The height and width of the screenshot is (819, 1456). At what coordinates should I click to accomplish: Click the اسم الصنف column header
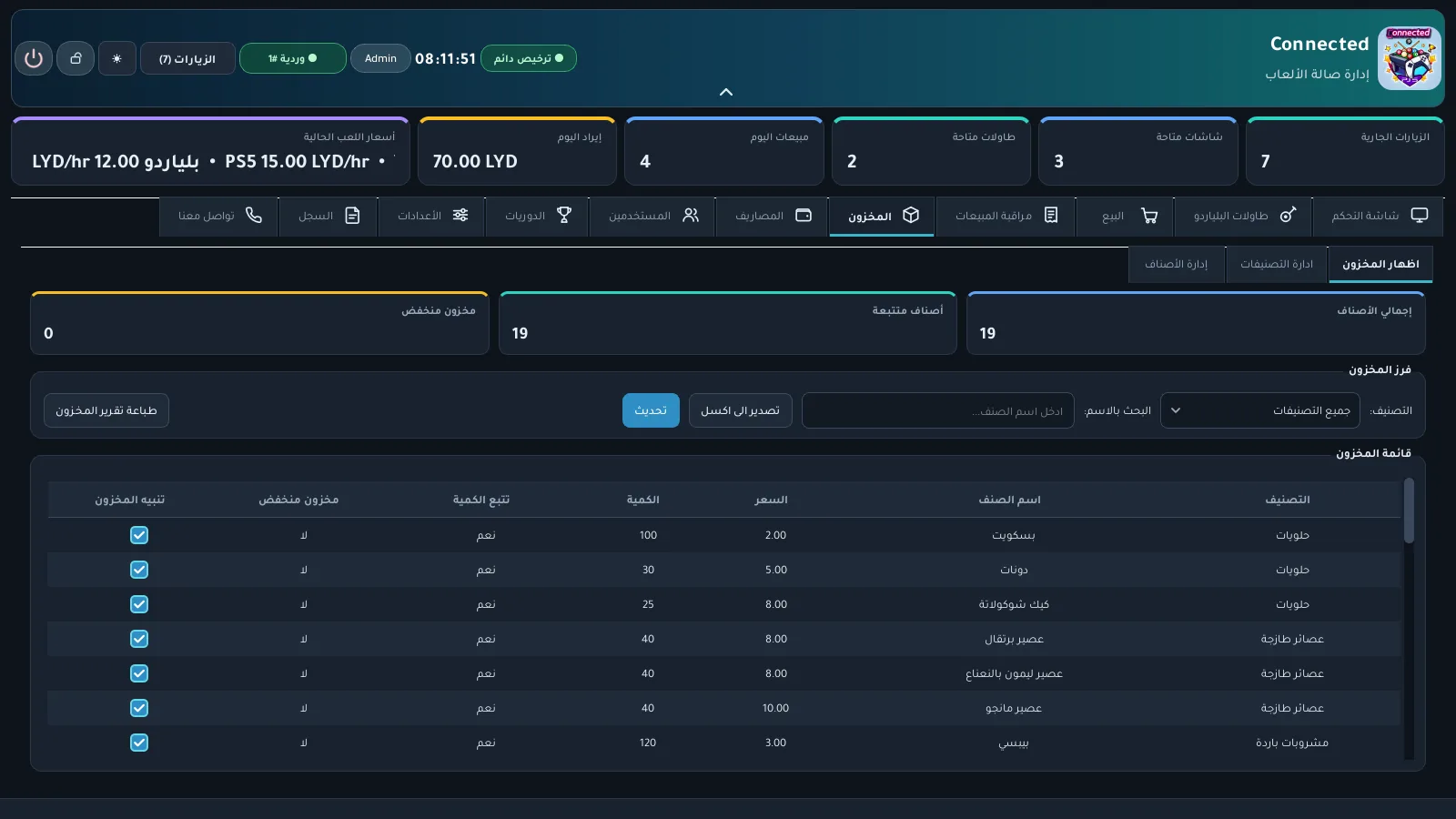pyautogui.click(x=1009, y=500)
